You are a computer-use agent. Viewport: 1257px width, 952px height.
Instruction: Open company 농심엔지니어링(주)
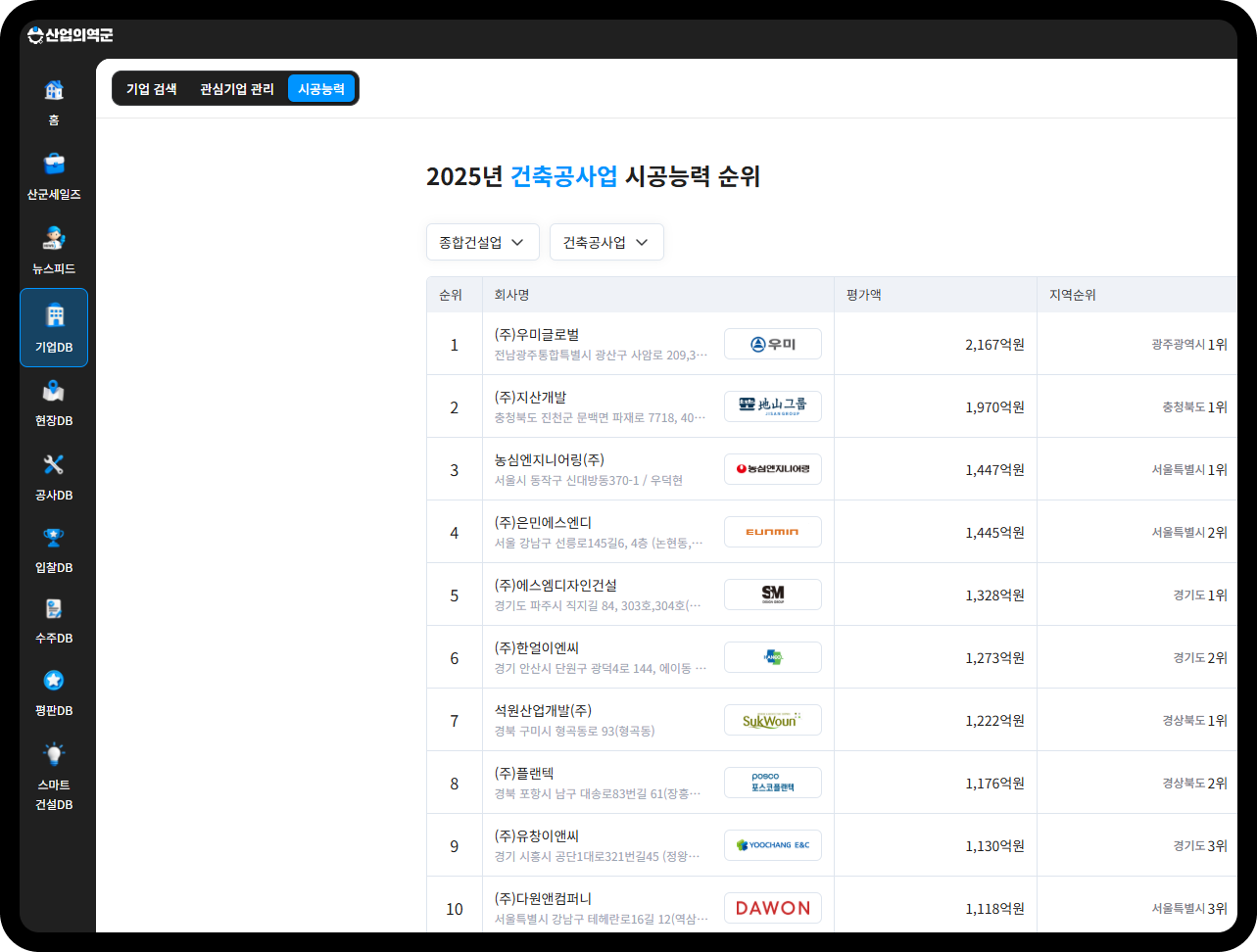549,460
